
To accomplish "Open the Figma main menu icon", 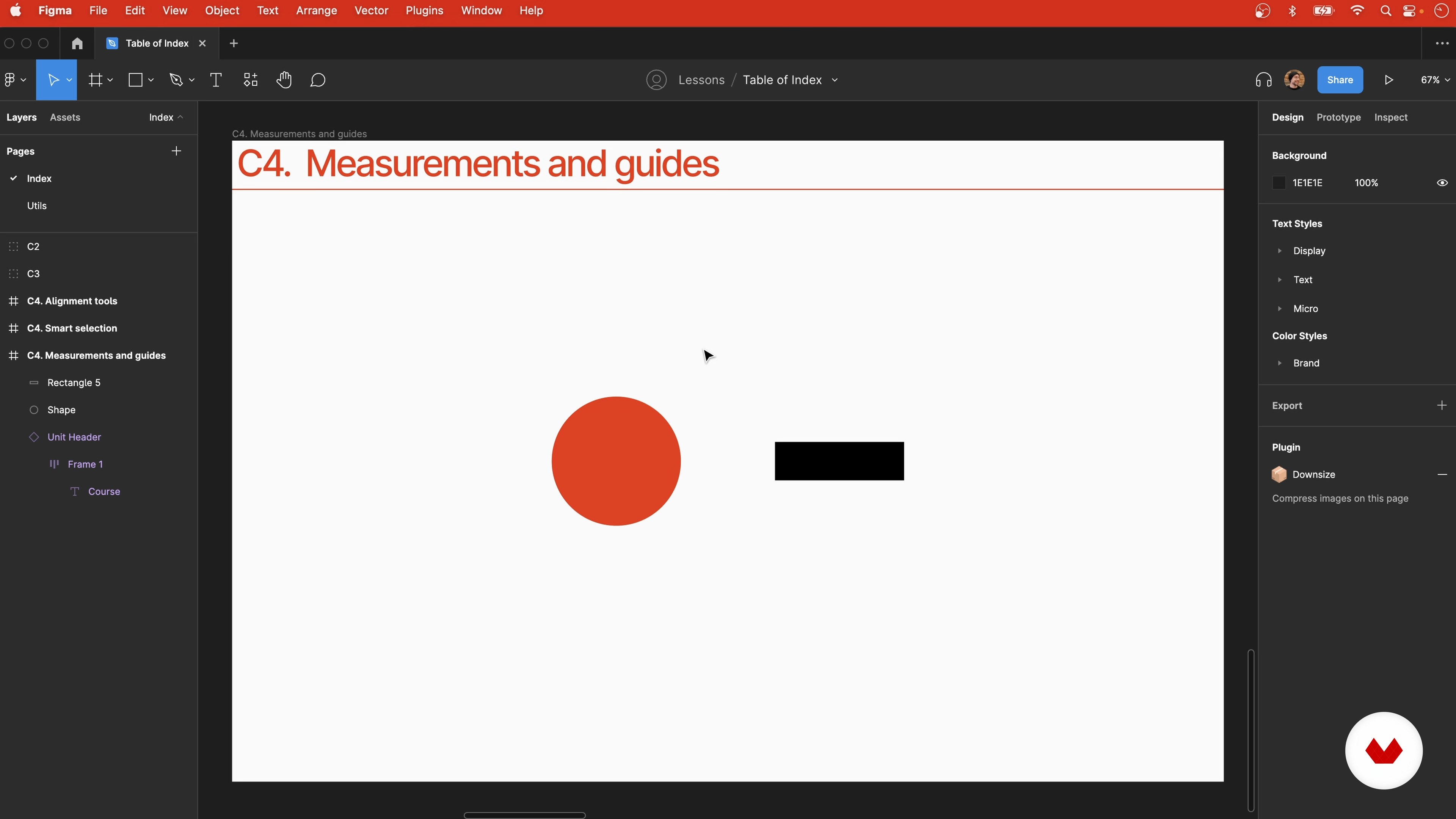I will click(9, 80).
